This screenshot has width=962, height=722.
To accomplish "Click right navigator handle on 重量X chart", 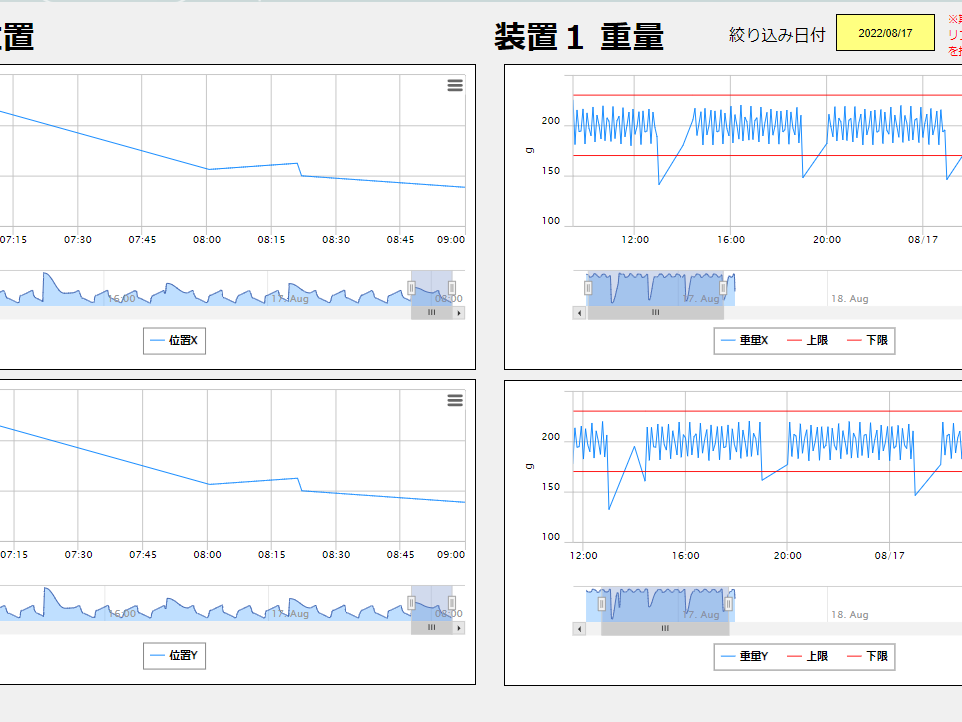I will 723,289.
